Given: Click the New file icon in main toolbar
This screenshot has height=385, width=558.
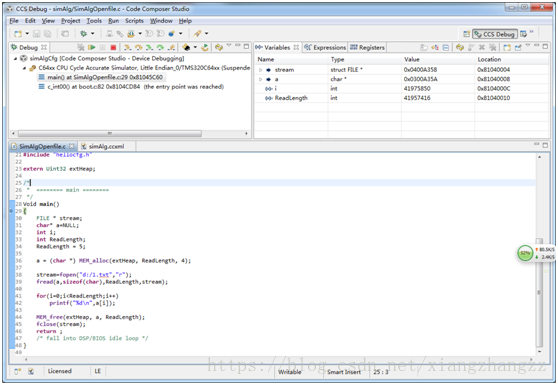Looking at the screenshot, I should tap(17, 34).
